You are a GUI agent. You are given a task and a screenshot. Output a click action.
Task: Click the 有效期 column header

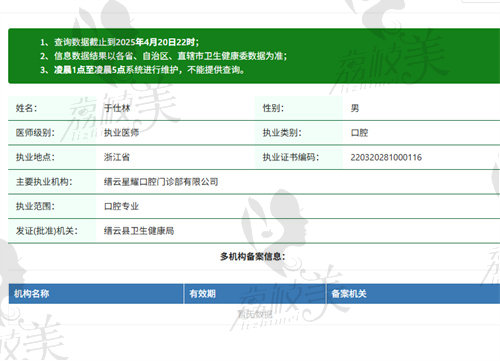(x=203, y=294)
